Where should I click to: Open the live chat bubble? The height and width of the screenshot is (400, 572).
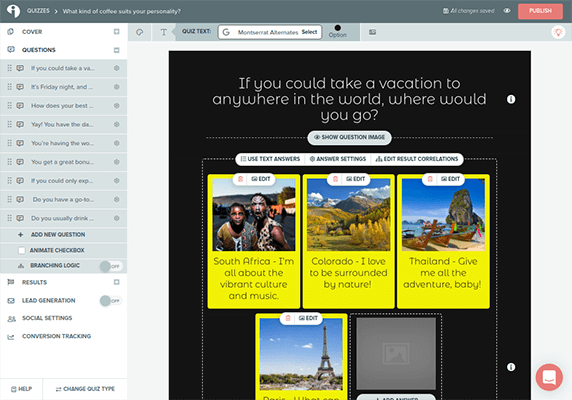549,377
